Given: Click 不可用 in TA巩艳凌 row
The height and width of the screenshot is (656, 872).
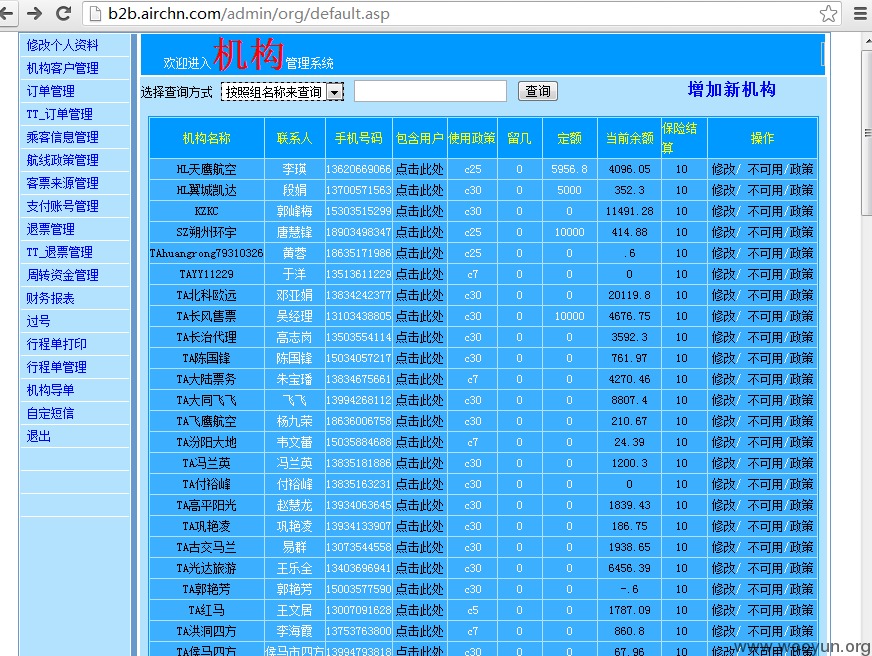Looking at the screenshot, I should pyautogui.click(x=765, y=526).
